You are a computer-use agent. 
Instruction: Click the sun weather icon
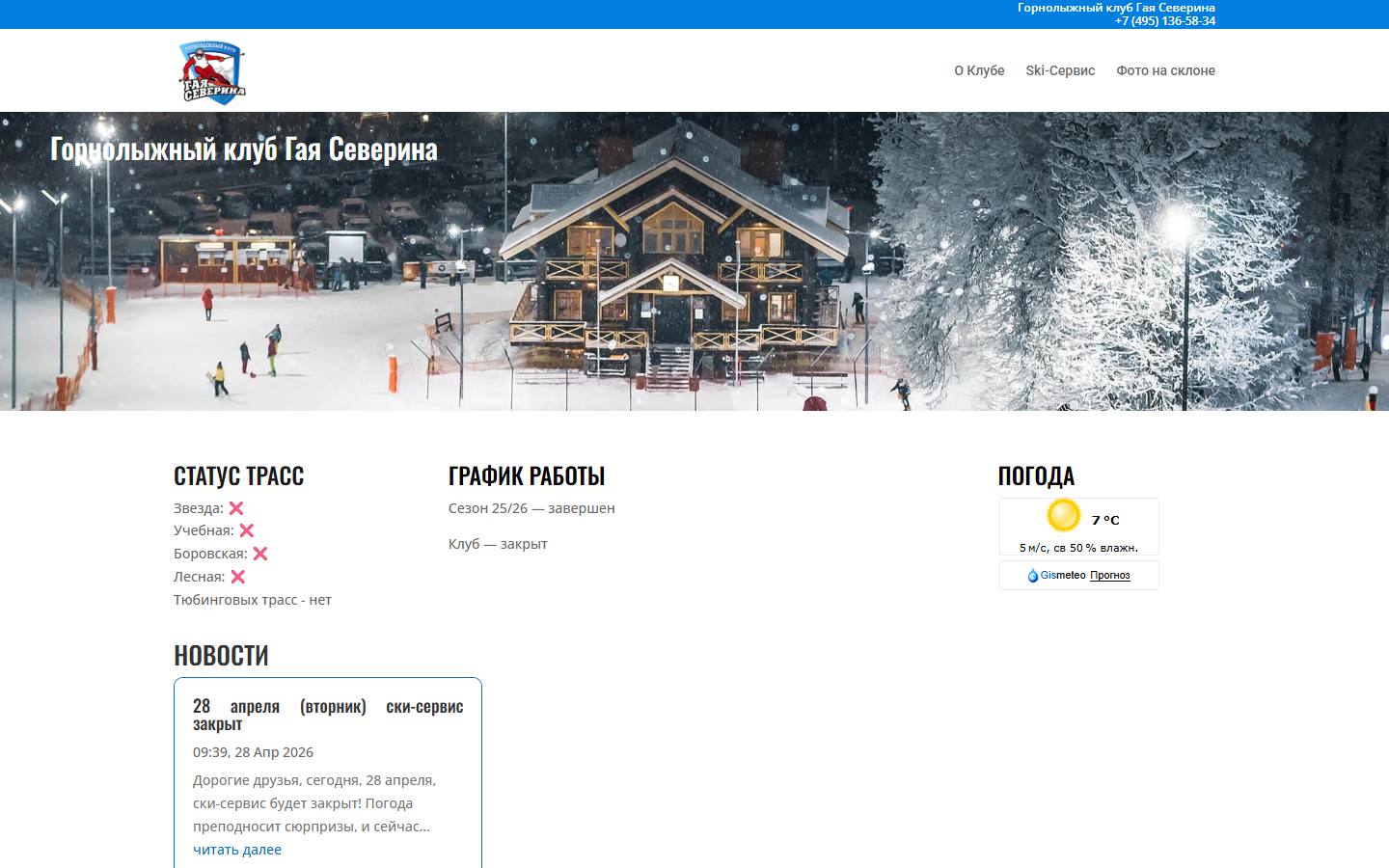(1064, 516)
